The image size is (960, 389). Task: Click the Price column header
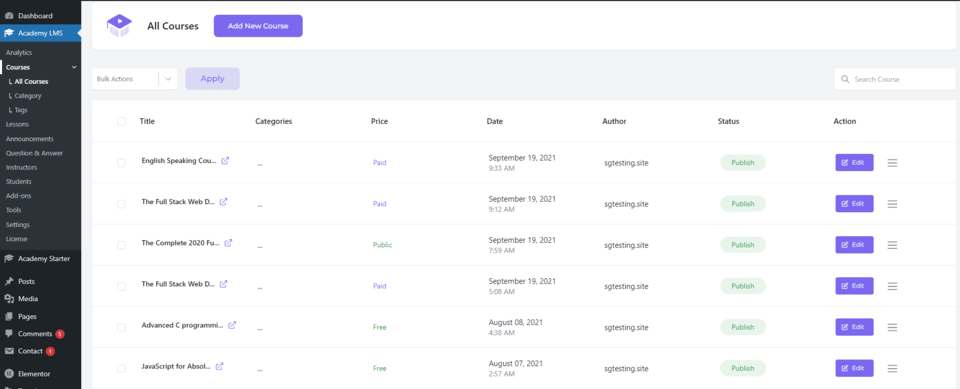pos(380,121)
